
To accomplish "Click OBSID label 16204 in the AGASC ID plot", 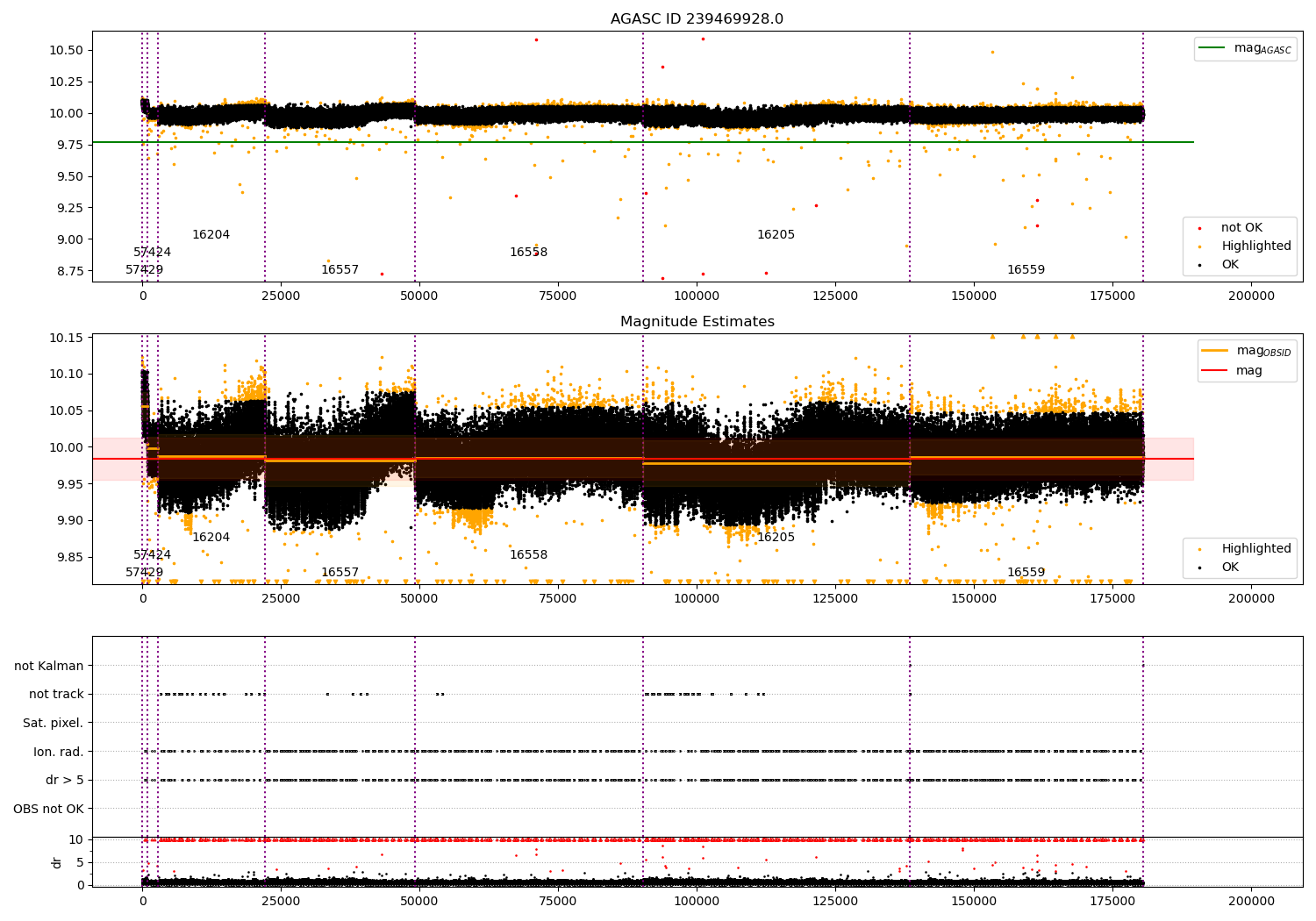I will pyautogui.click(x=211, y=235).
